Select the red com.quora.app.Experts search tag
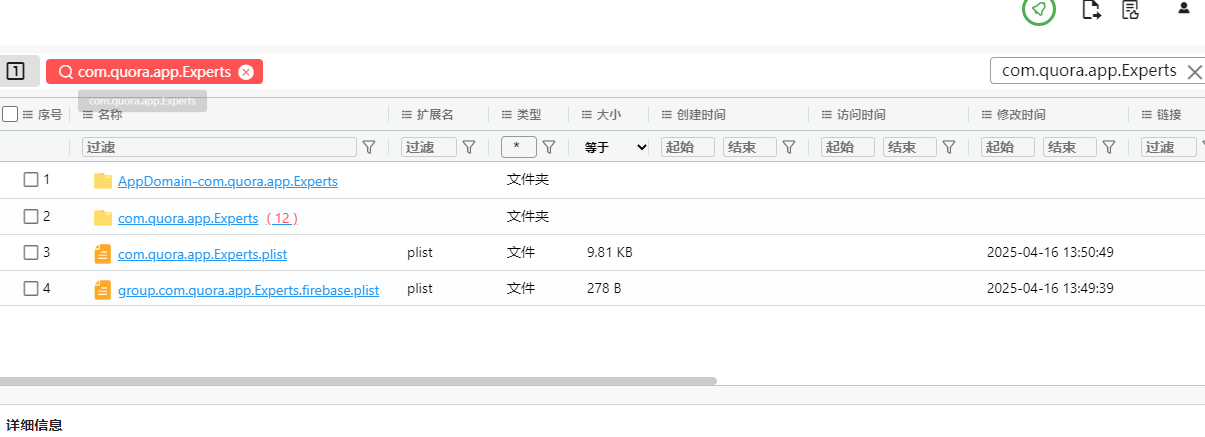1205x437 pixels. pyautogui.click(x=154, y=72)
